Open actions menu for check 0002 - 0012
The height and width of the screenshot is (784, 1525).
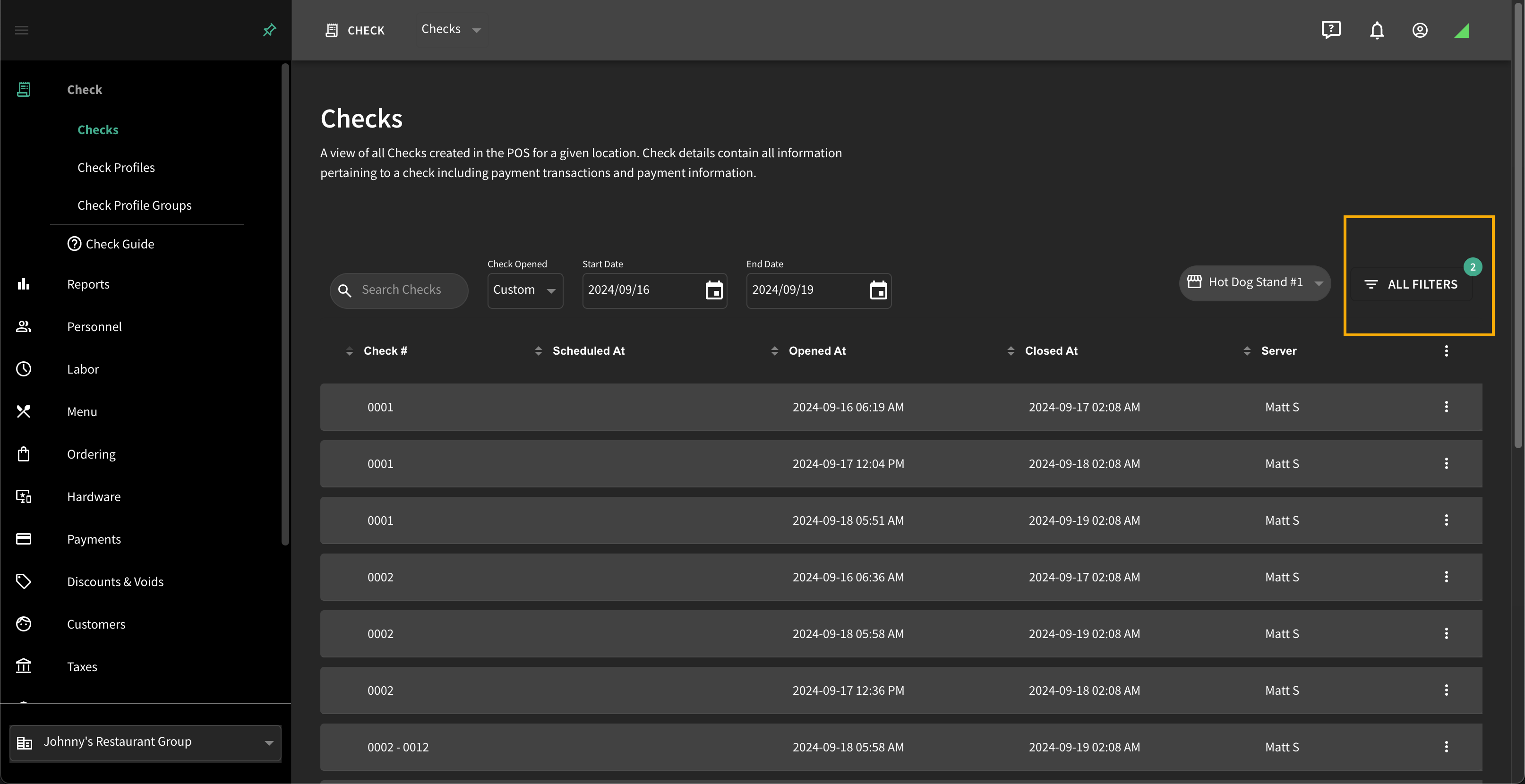pyautogui.click(x=1446, y=747)
